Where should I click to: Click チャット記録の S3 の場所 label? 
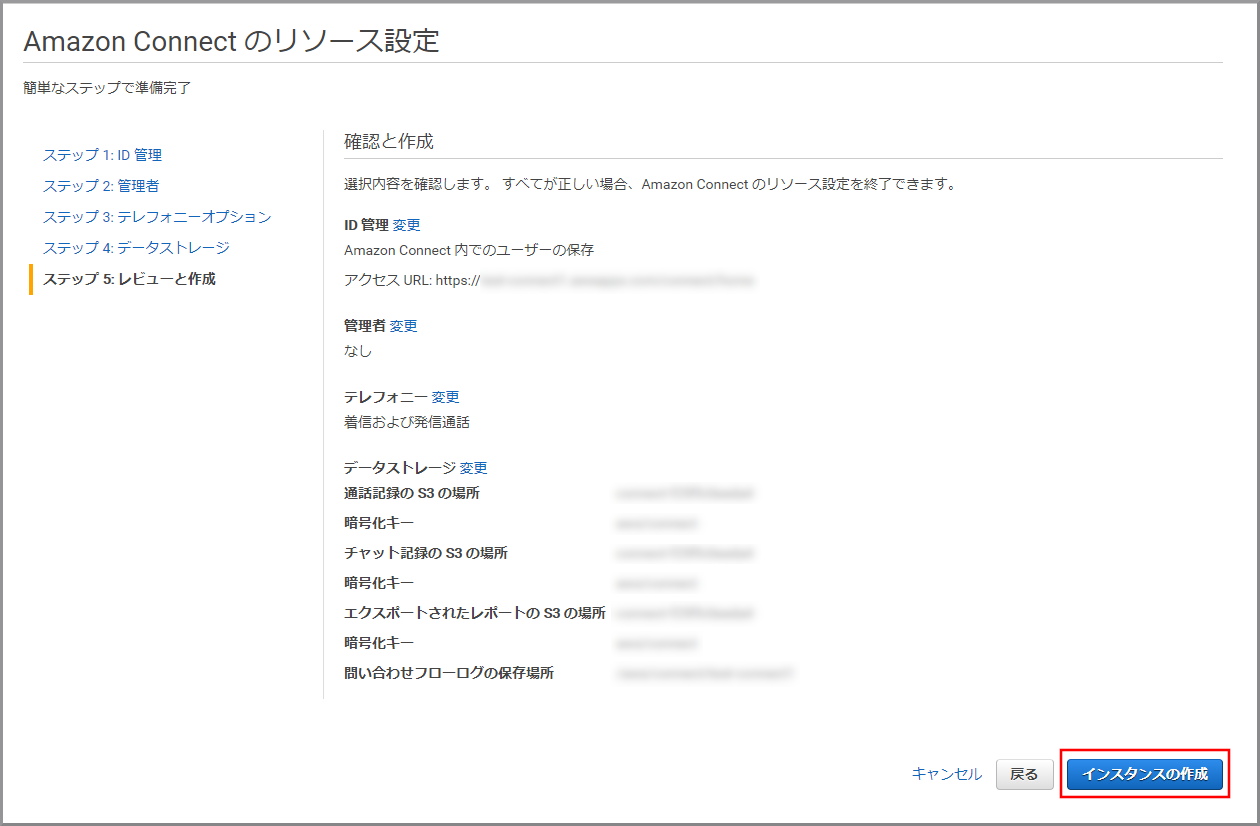[426, 553]
